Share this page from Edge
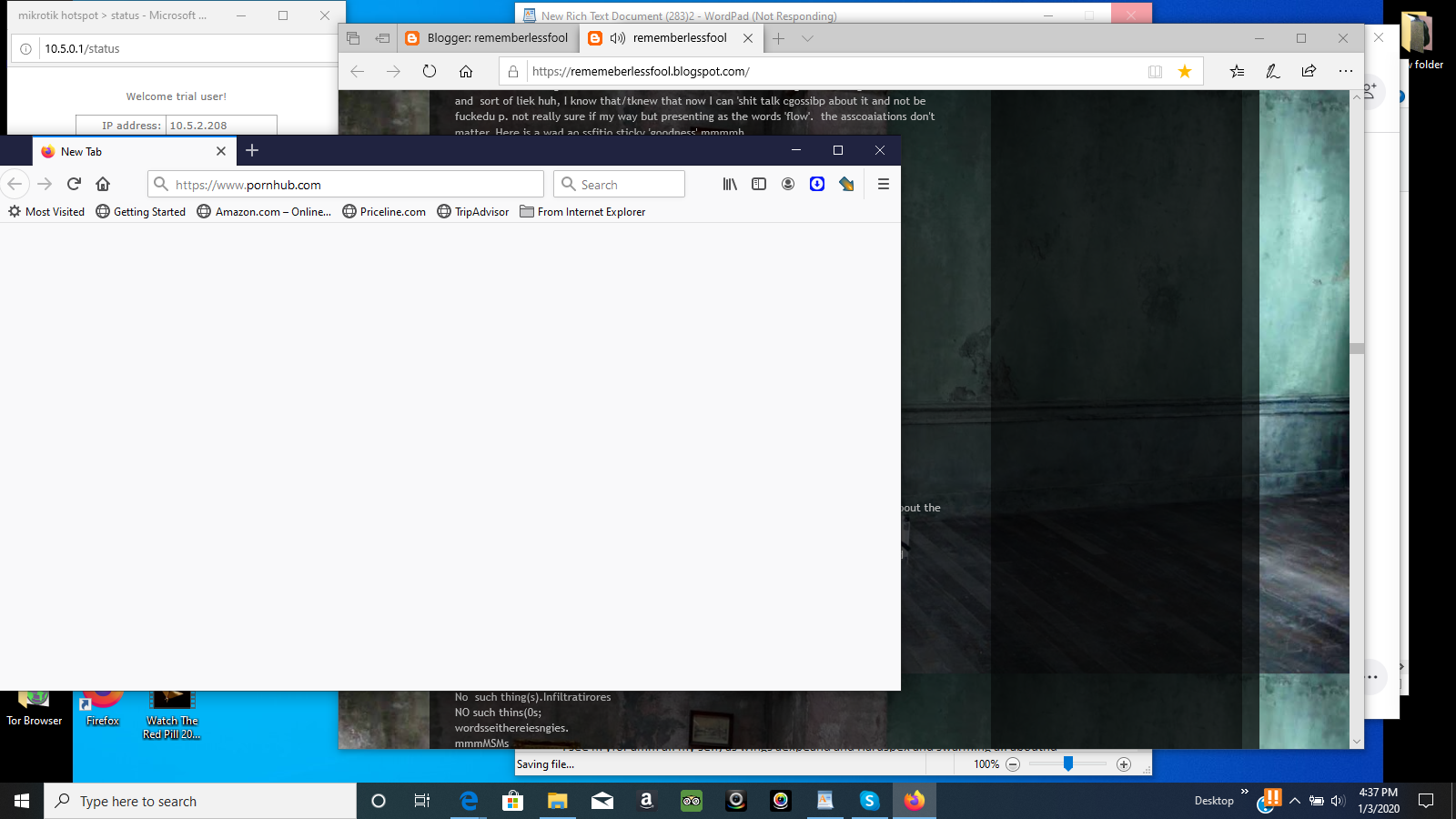The height and width of the screenshot is (819, 1456). [1309, 71]
